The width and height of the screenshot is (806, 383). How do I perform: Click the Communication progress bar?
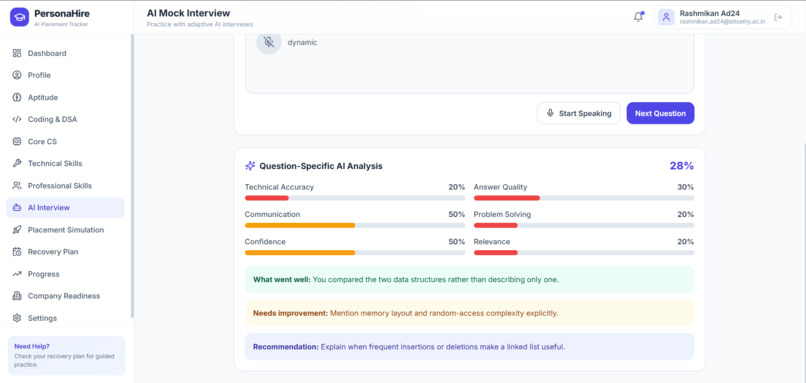tap(355, 225)
